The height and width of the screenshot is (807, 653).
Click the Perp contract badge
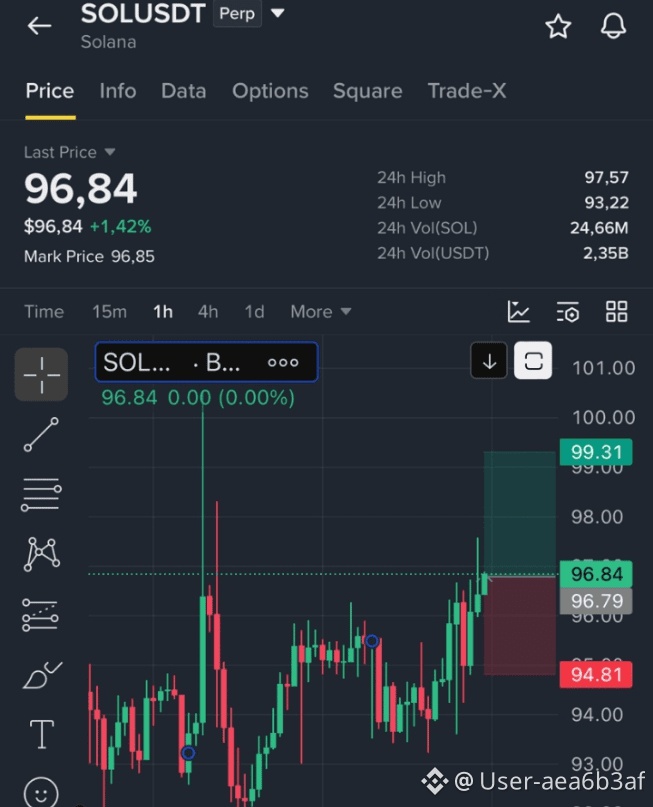(x=237, y=13)
